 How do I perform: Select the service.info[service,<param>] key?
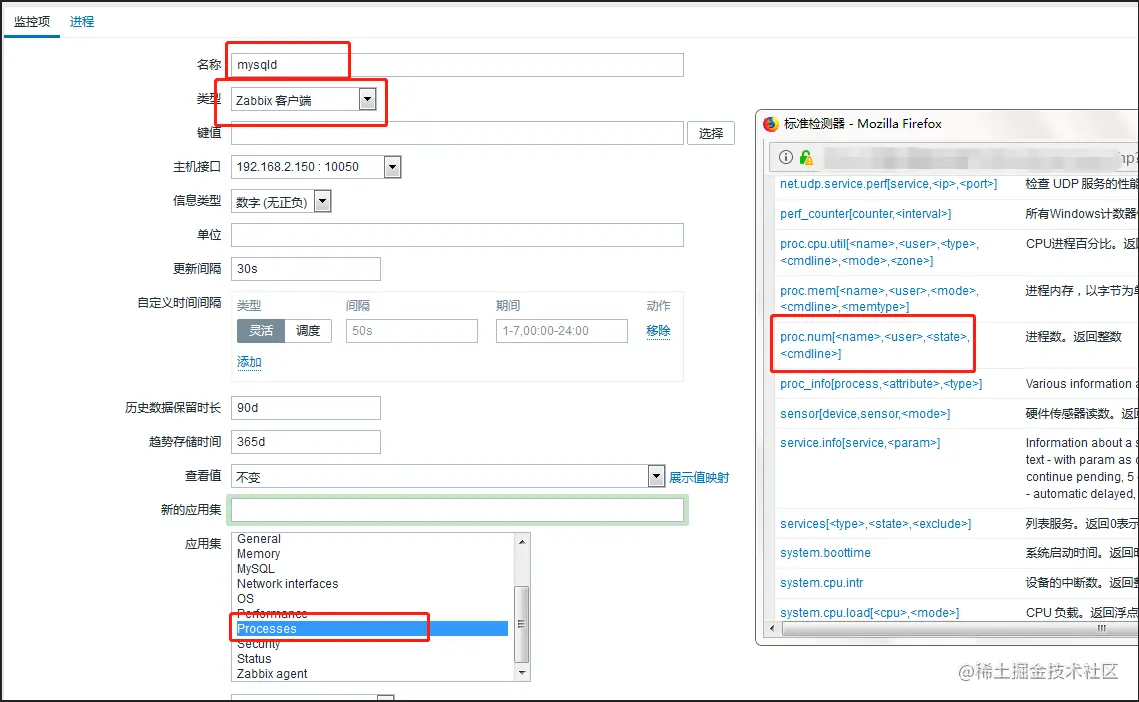[x=860, y=443]
